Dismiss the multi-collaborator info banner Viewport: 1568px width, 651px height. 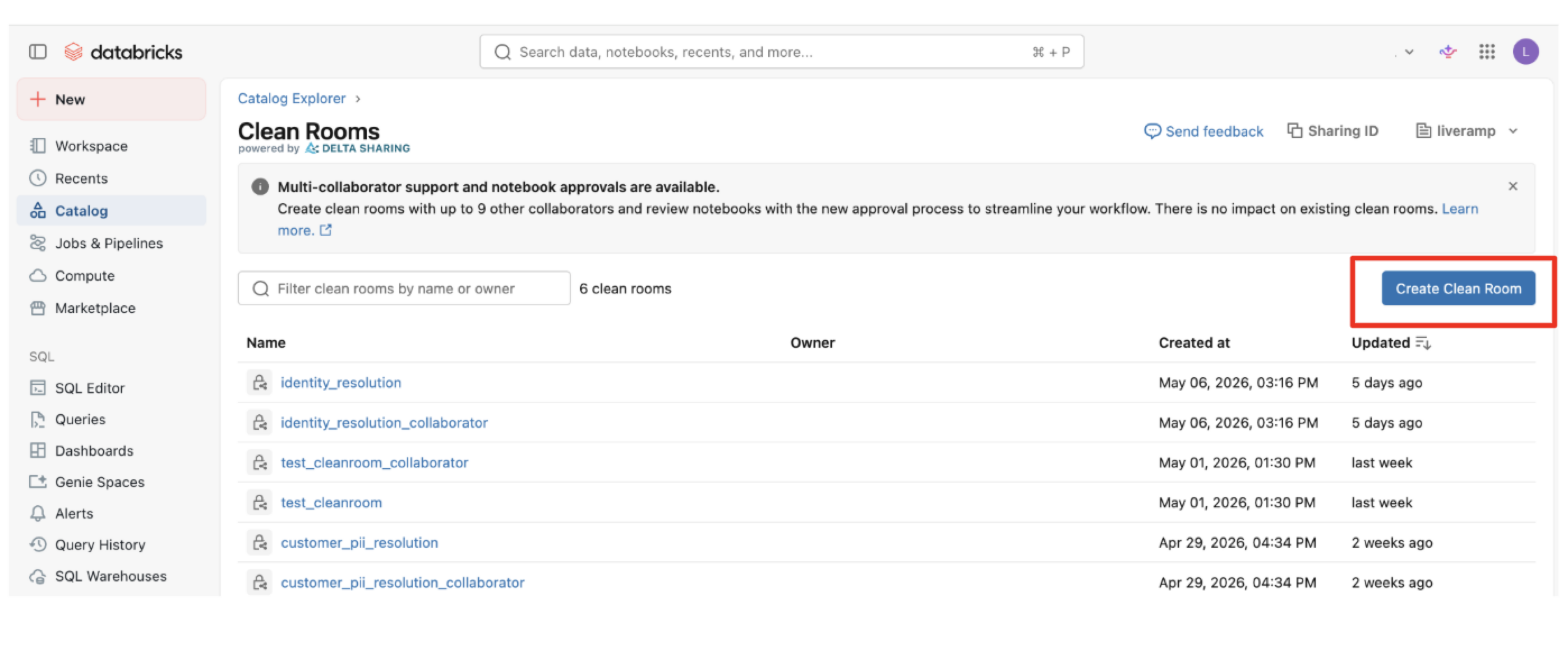coord(1512,186)
